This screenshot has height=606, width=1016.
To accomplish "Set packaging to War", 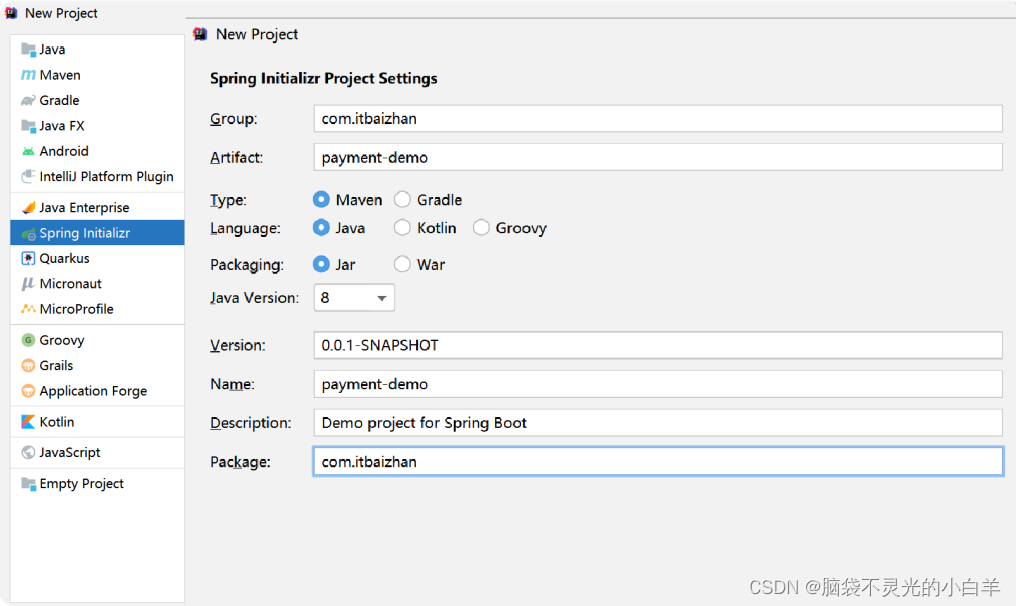I will [x=402, y=264].
